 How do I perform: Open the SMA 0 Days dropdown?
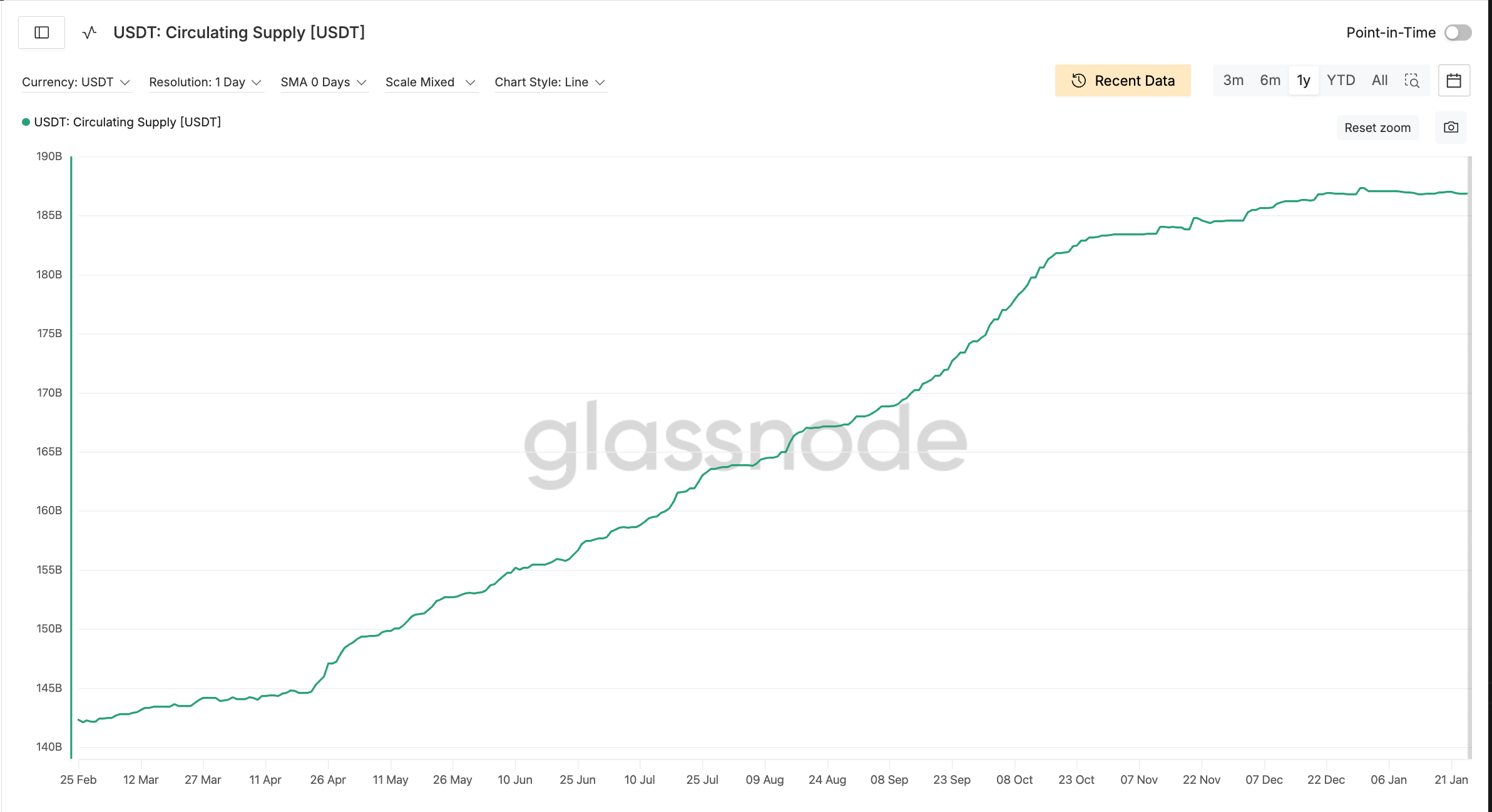click(323, 83)
